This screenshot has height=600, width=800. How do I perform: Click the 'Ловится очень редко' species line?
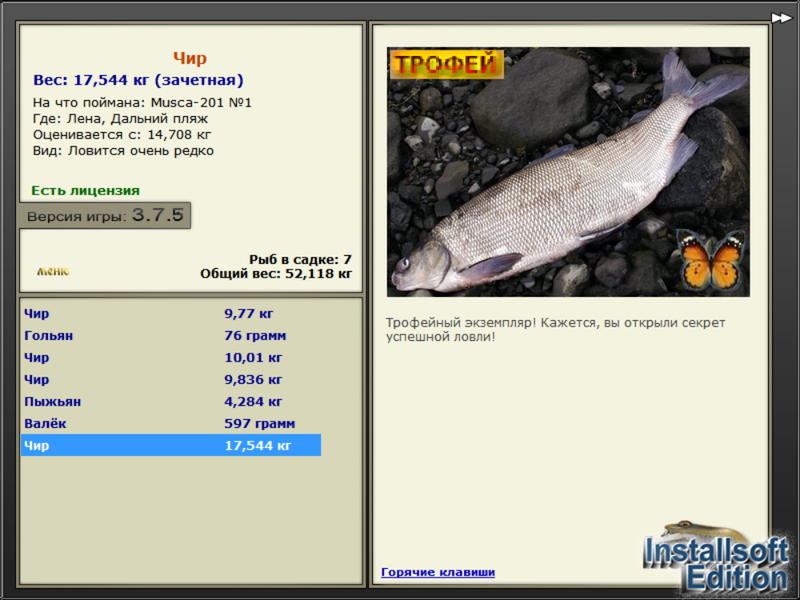[123, 151]
